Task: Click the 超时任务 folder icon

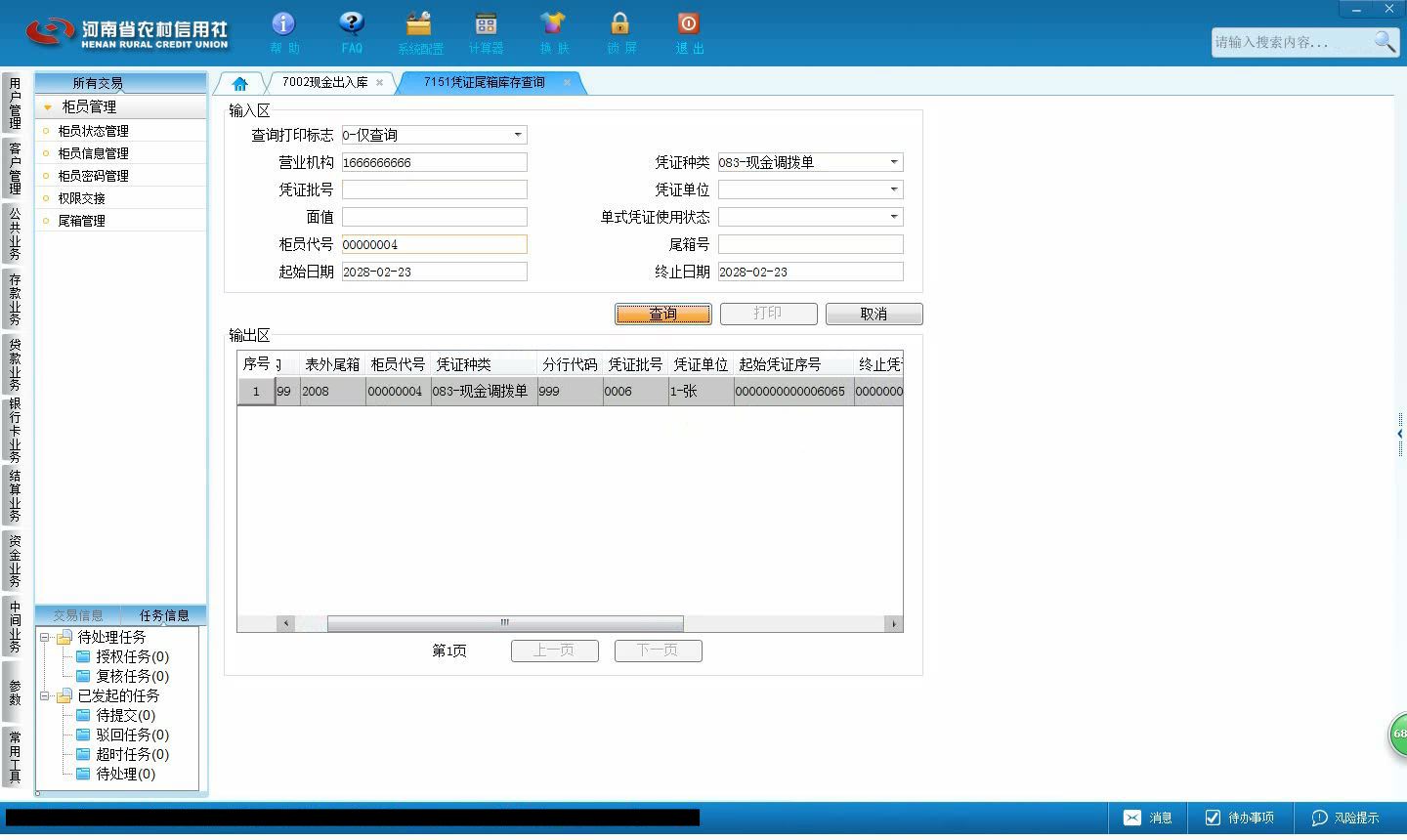Action: [x=83, y=754]
